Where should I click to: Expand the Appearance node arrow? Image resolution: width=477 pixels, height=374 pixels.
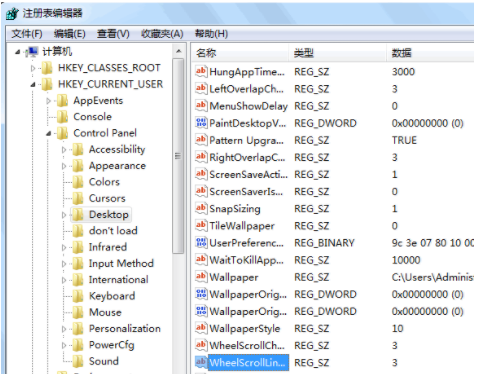click(x=64, y=166)
